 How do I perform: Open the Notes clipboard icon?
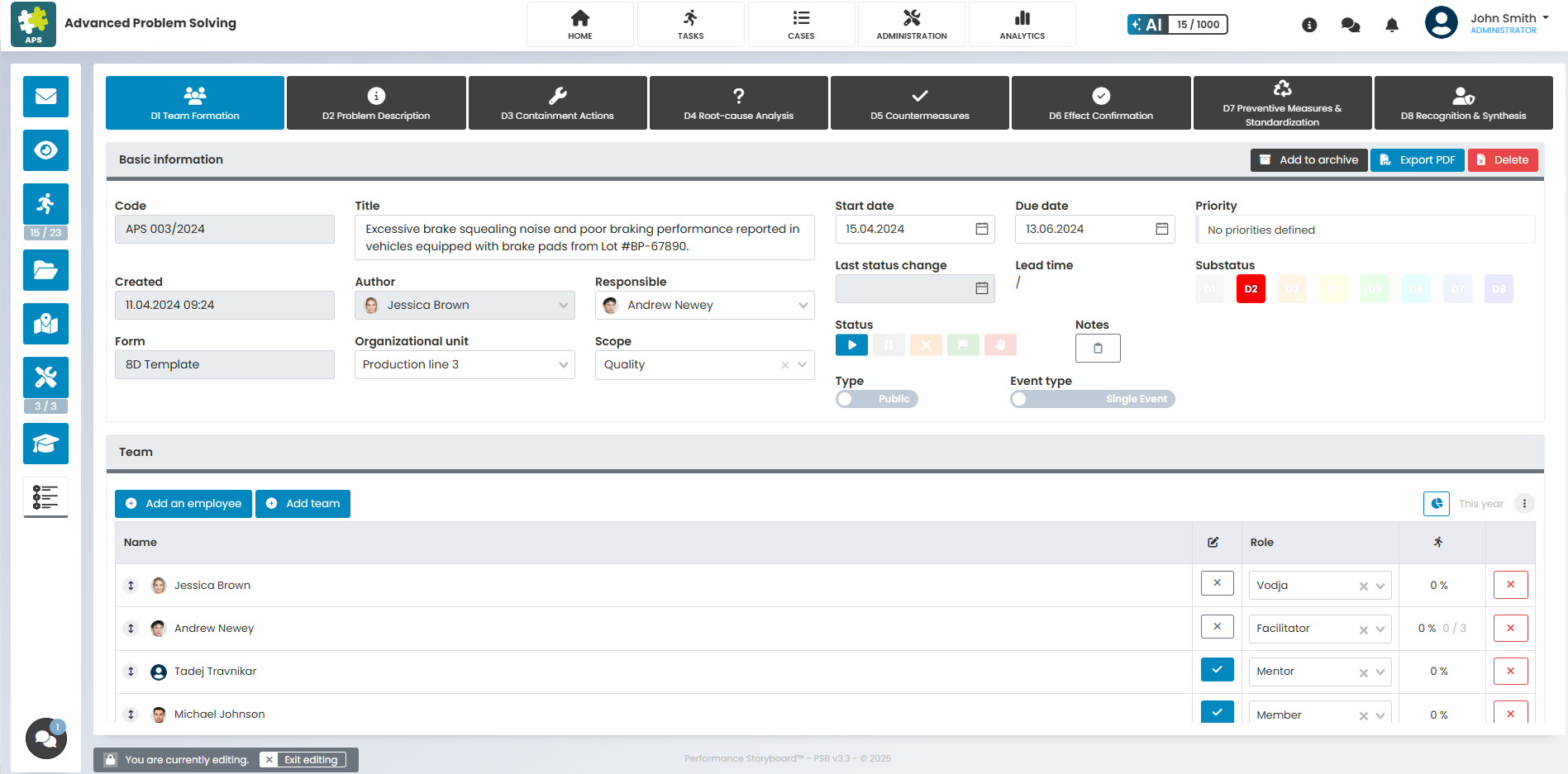[1097, 348]
